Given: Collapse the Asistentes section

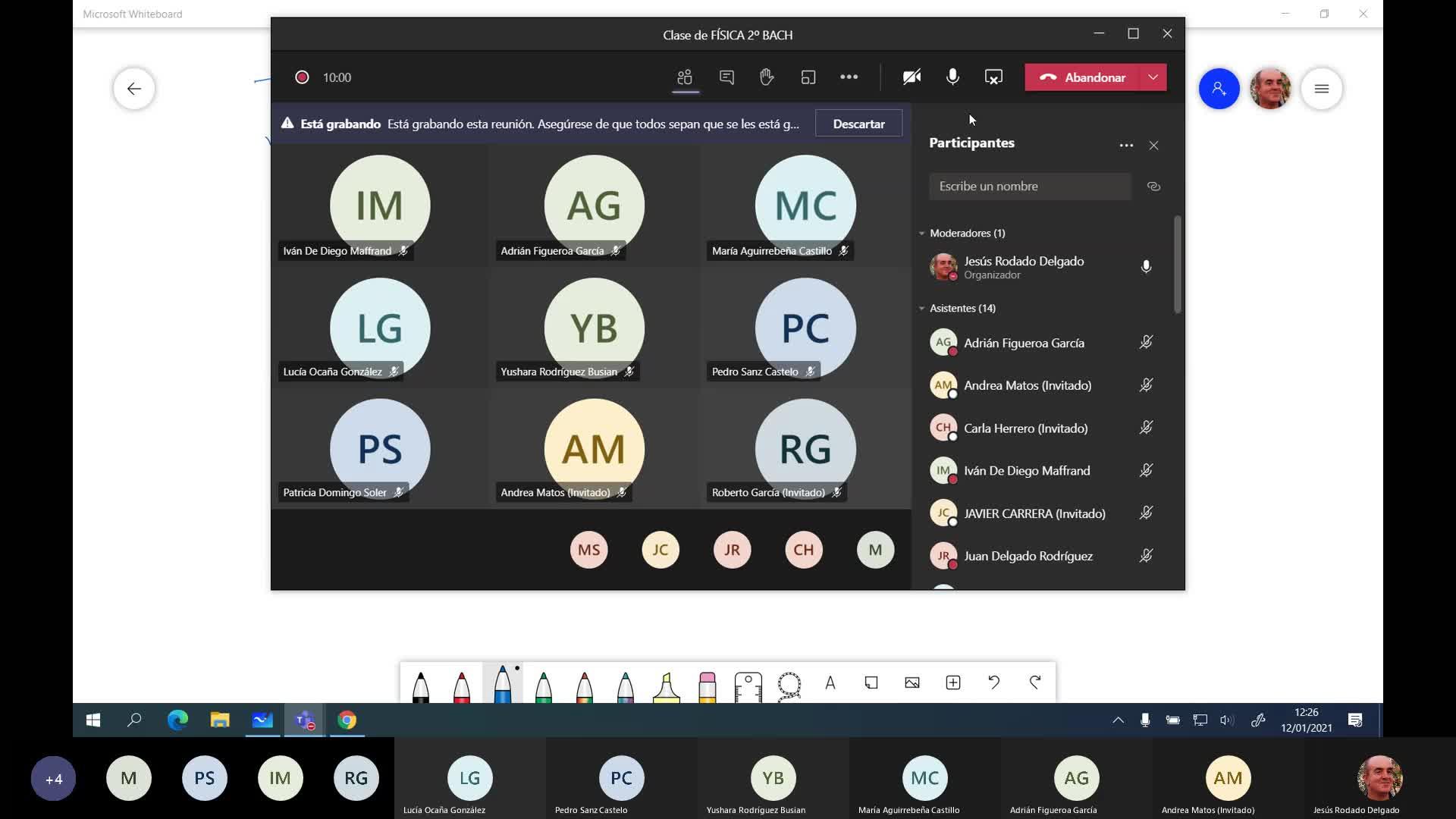Looking at the screenshot, I should tap(922, 309).
